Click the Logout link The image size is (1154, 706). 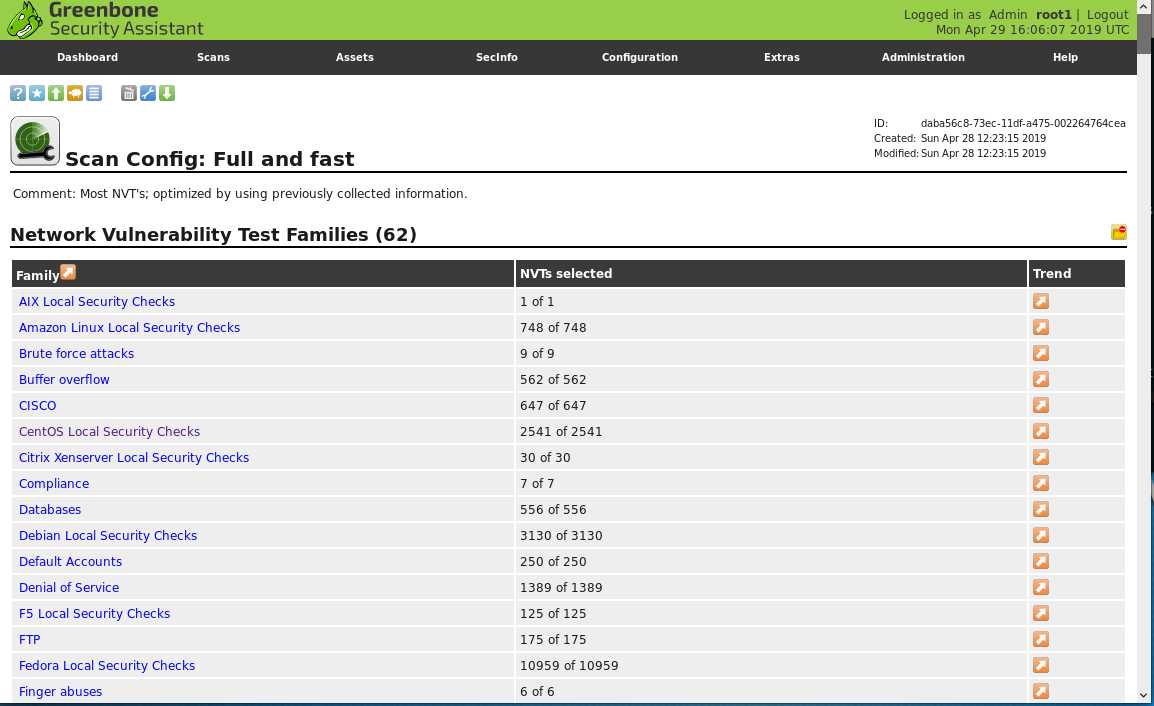(x=1107, y=15)
